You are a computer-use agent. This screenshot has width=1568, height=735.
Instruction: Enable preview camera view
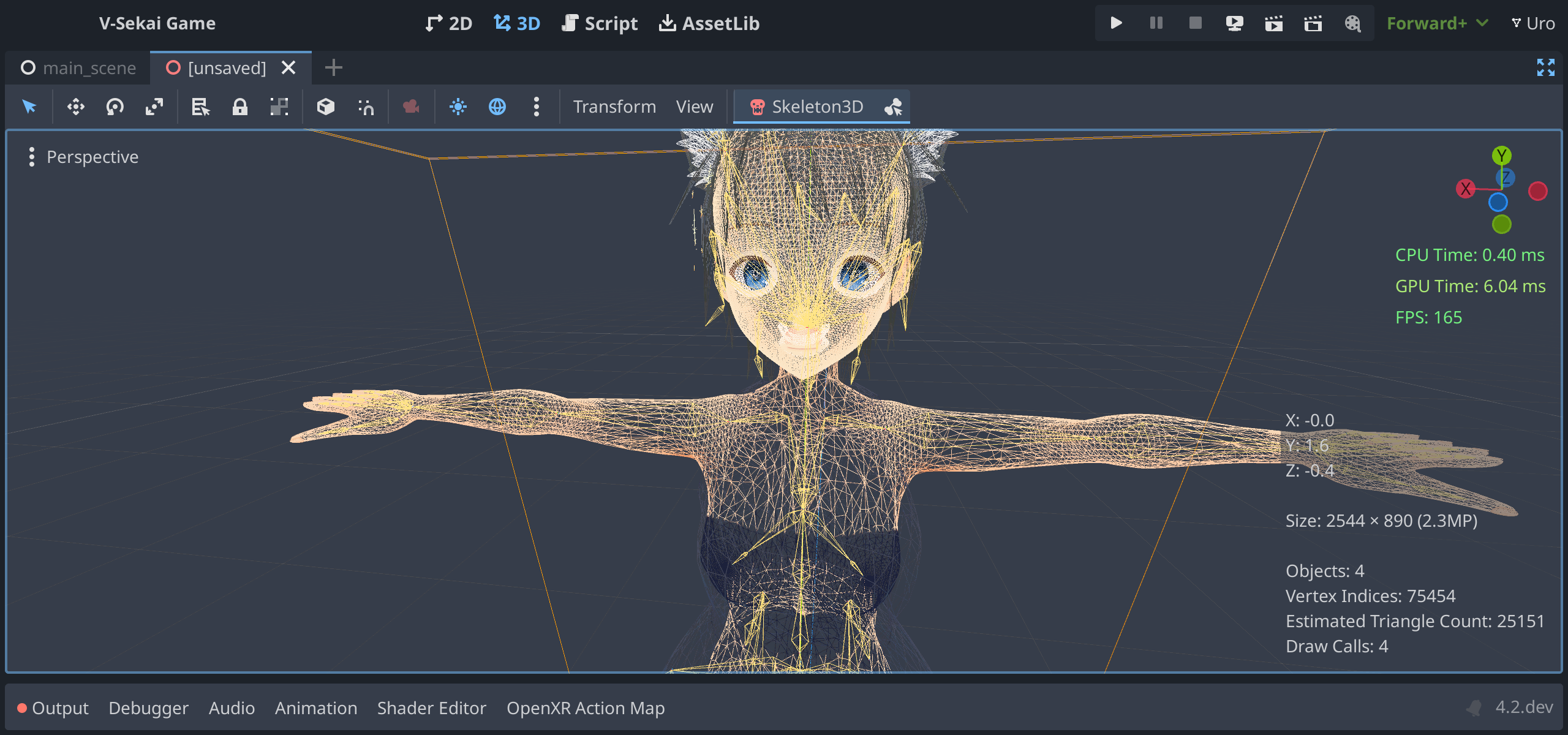pos(410,106)
